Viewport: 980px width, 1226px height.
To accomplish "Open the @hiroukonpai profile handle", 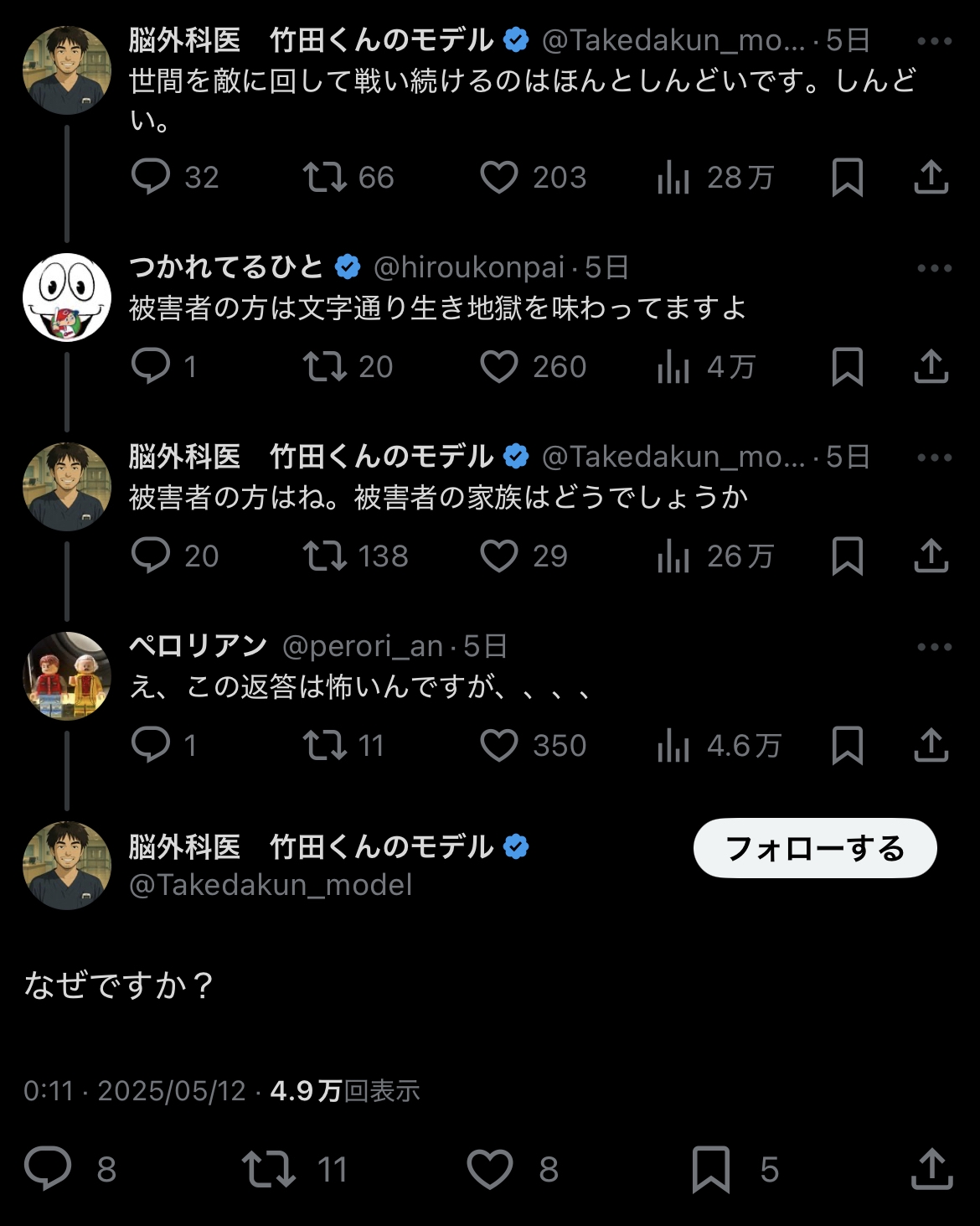I will click(x=468, y=268).
